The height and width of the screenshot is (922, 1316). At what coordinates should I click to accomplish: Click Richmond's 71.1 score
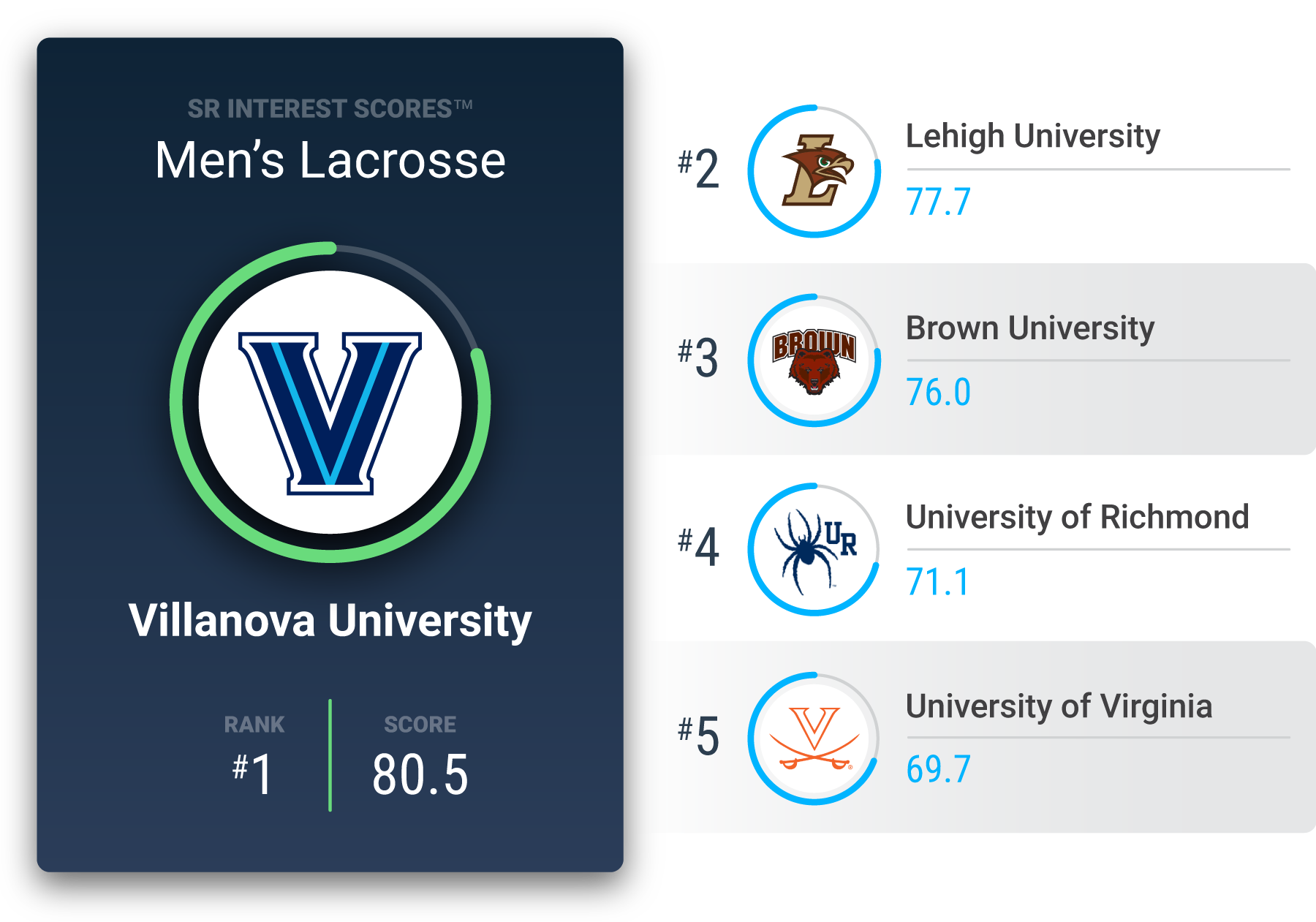[x=937, y=582]
